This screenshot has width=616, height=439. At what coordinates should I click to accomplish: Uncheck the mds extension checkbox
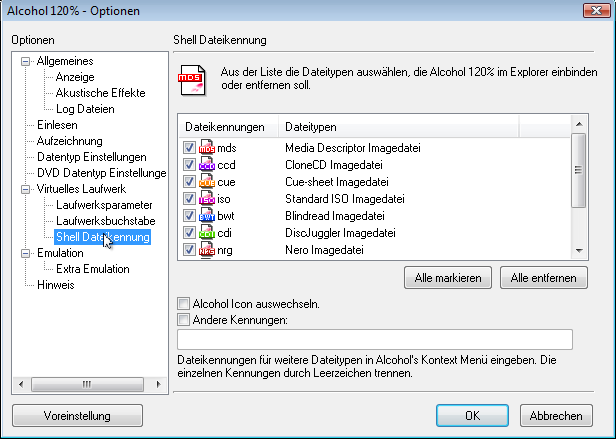(x=189, y=148)
